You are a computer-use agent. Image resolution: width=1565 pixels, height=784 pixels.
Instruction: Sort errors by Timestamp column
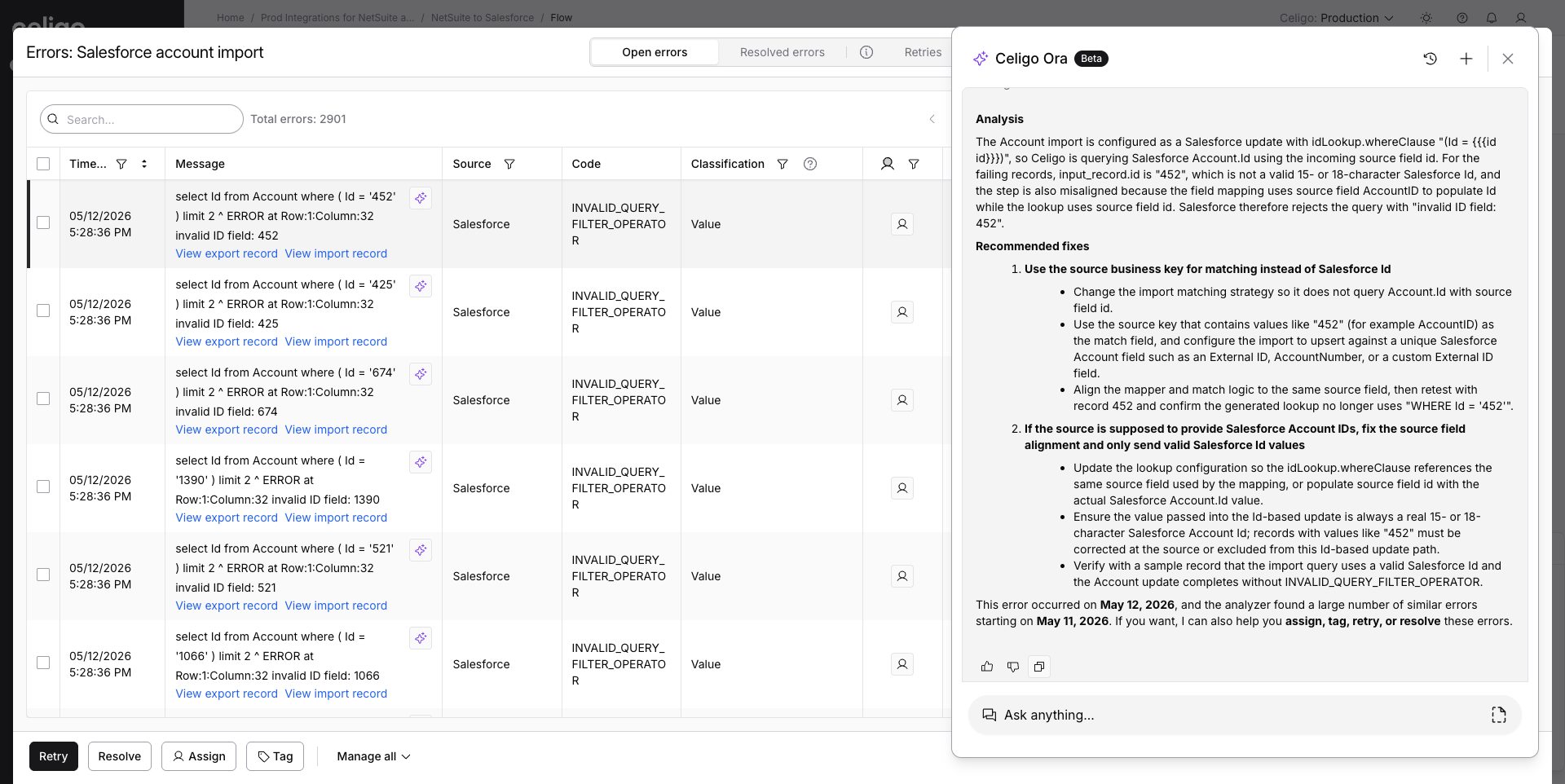pos(144,164)
